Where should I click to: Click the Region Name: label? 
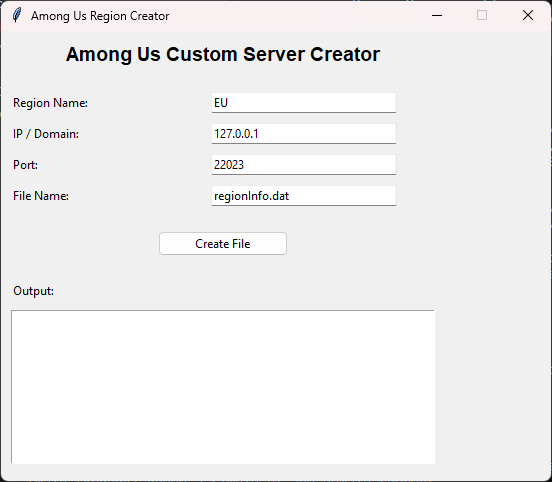click(50, 103)
